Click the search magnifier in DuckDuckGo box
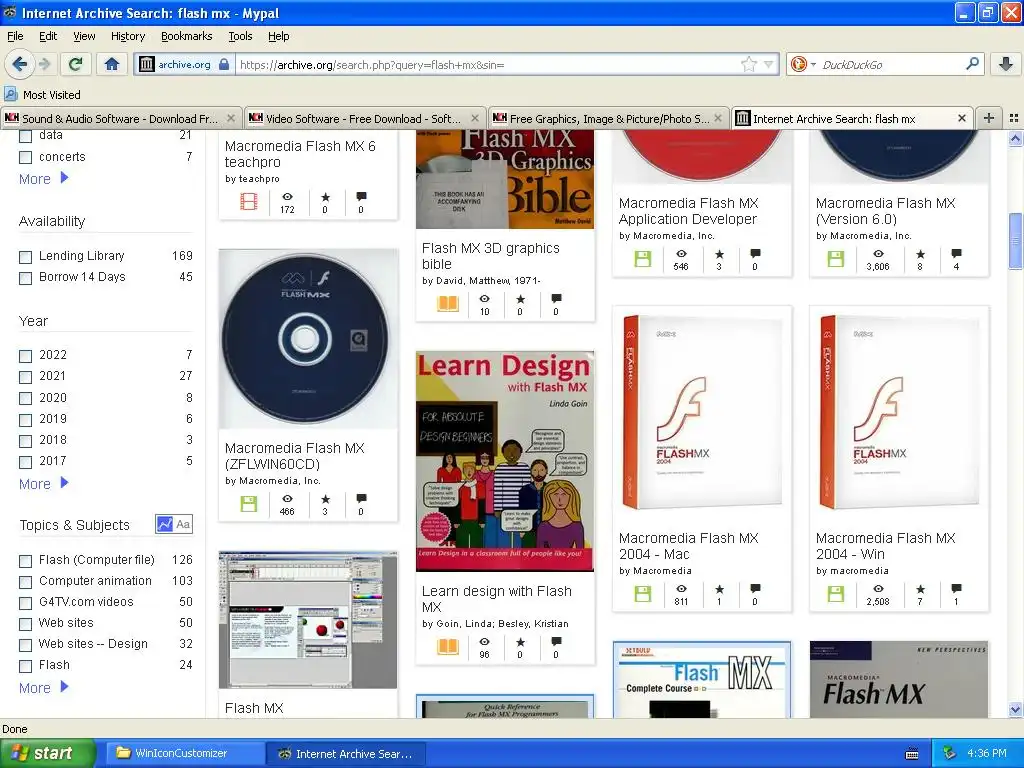Screen dimensions: 1024x768 (972, 64)
